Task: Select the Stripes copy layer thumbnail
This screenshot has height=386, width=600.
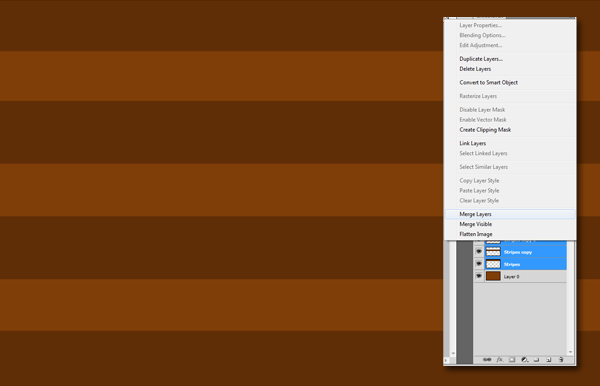Action: coord(493,252)
